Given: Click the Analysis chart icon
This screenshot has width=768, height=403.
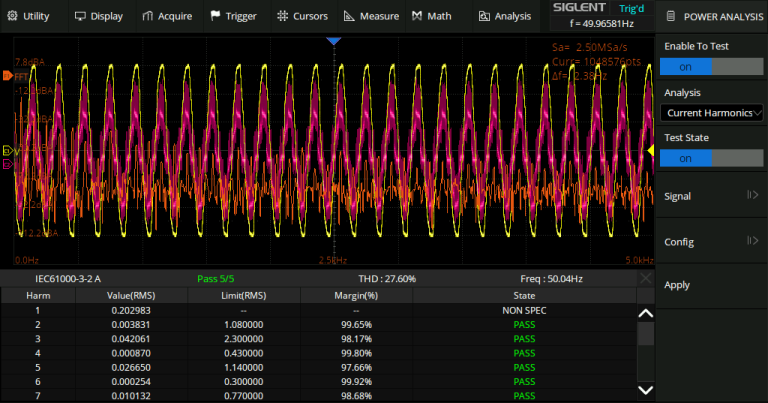Looking at the screenshot, I should click(x=484, y=16).
